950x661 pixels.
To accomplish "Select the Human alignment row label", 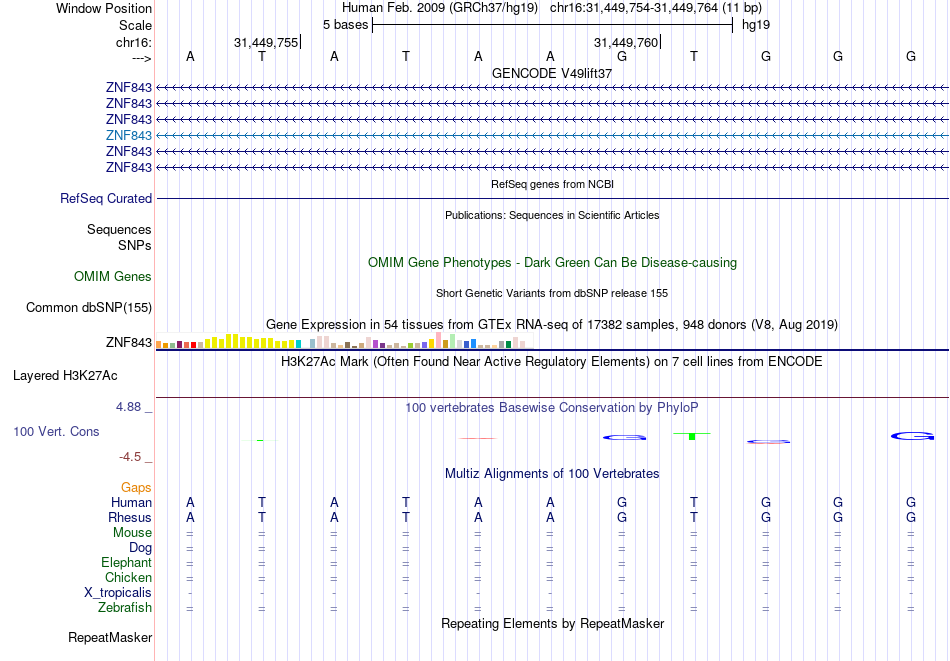I will [x=131, y=502].
